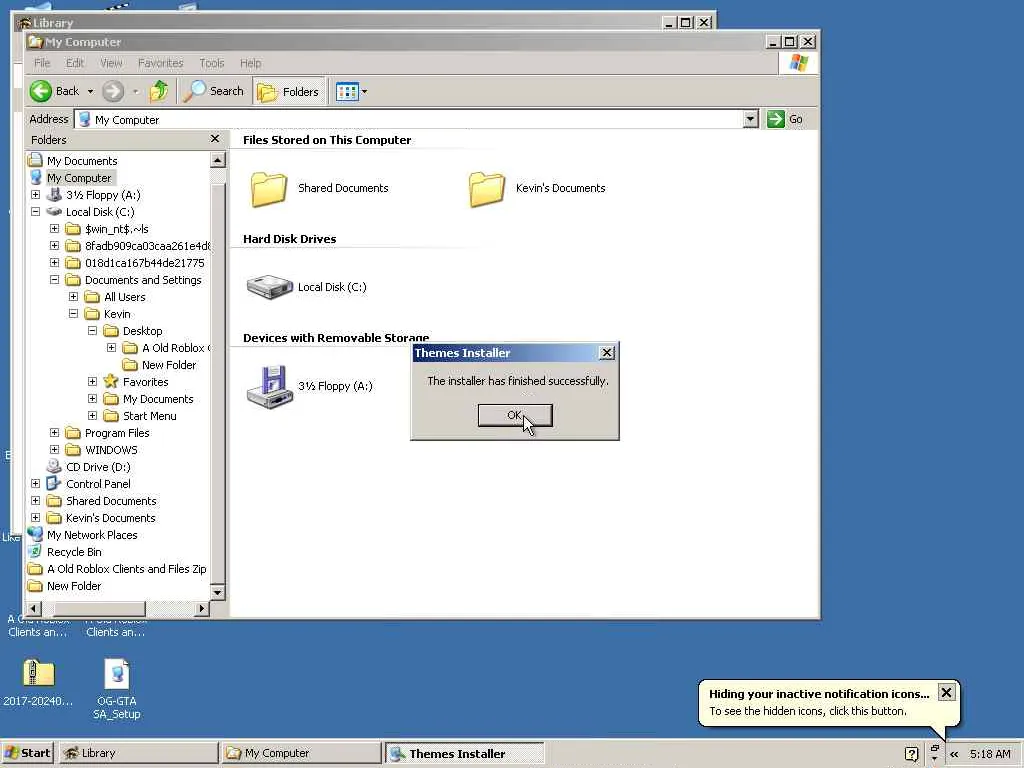Select 018d1ca167b44de21775 folder in tree
Image resolution: width=1024 pixels, height=768 pixels.
[144, 263]
